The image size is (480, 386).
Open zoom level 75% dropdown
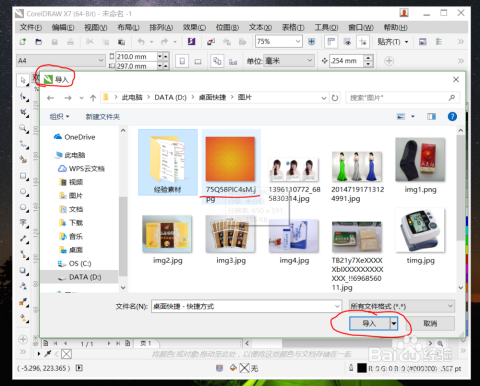(x=298, y=41)
